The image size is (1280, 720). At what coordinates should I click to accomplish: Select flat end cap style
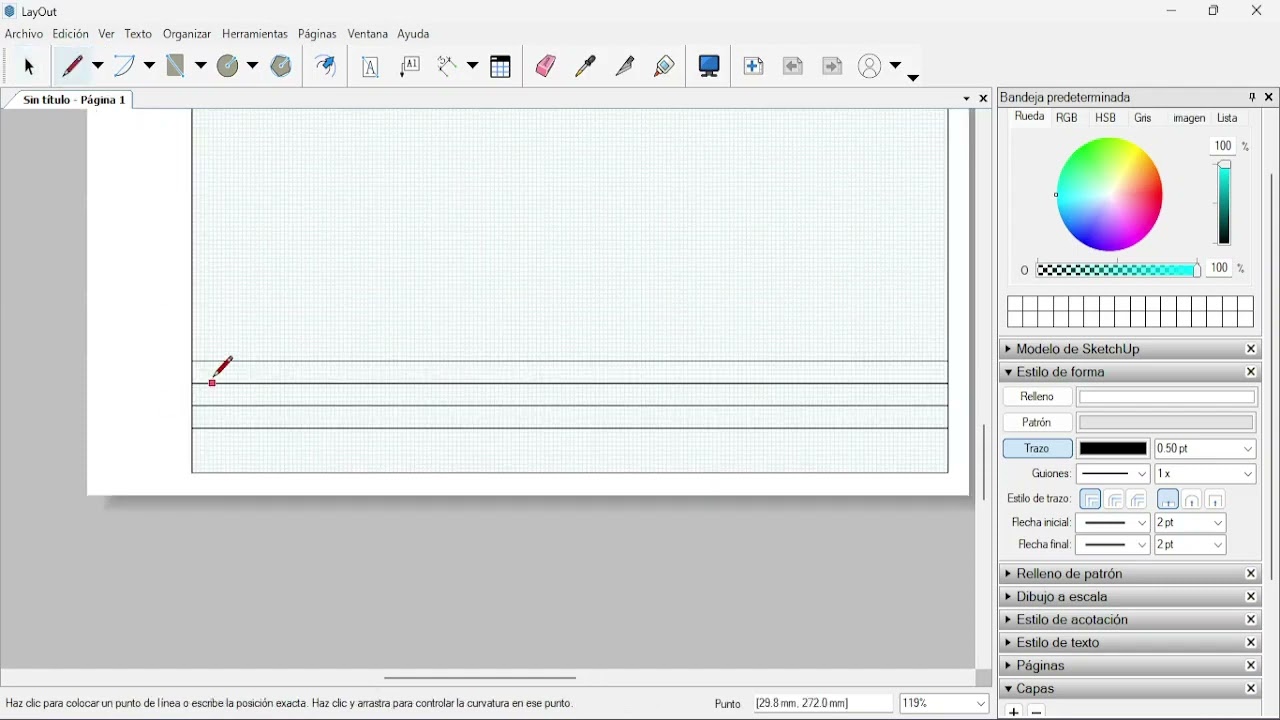pyautogui.click(x=1168, y=499)
